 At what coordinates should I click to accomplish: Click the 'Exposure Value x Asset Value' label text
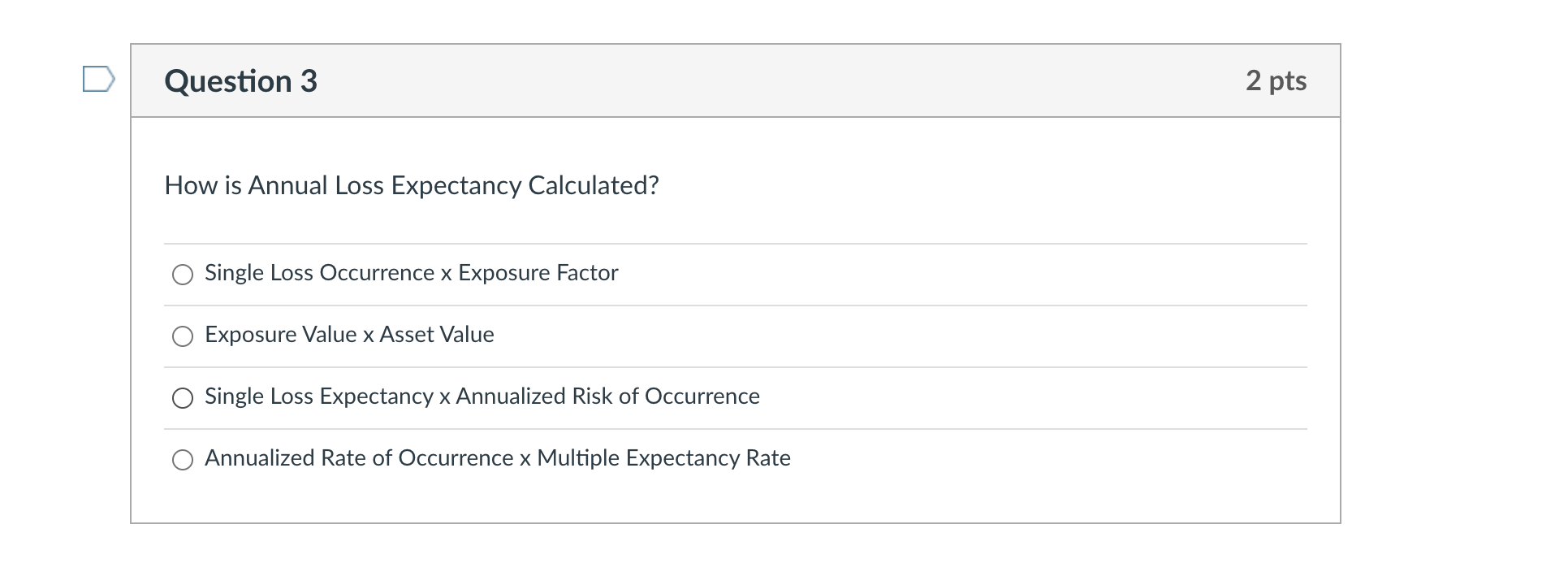pyautogui.click(x=349, y=335)
